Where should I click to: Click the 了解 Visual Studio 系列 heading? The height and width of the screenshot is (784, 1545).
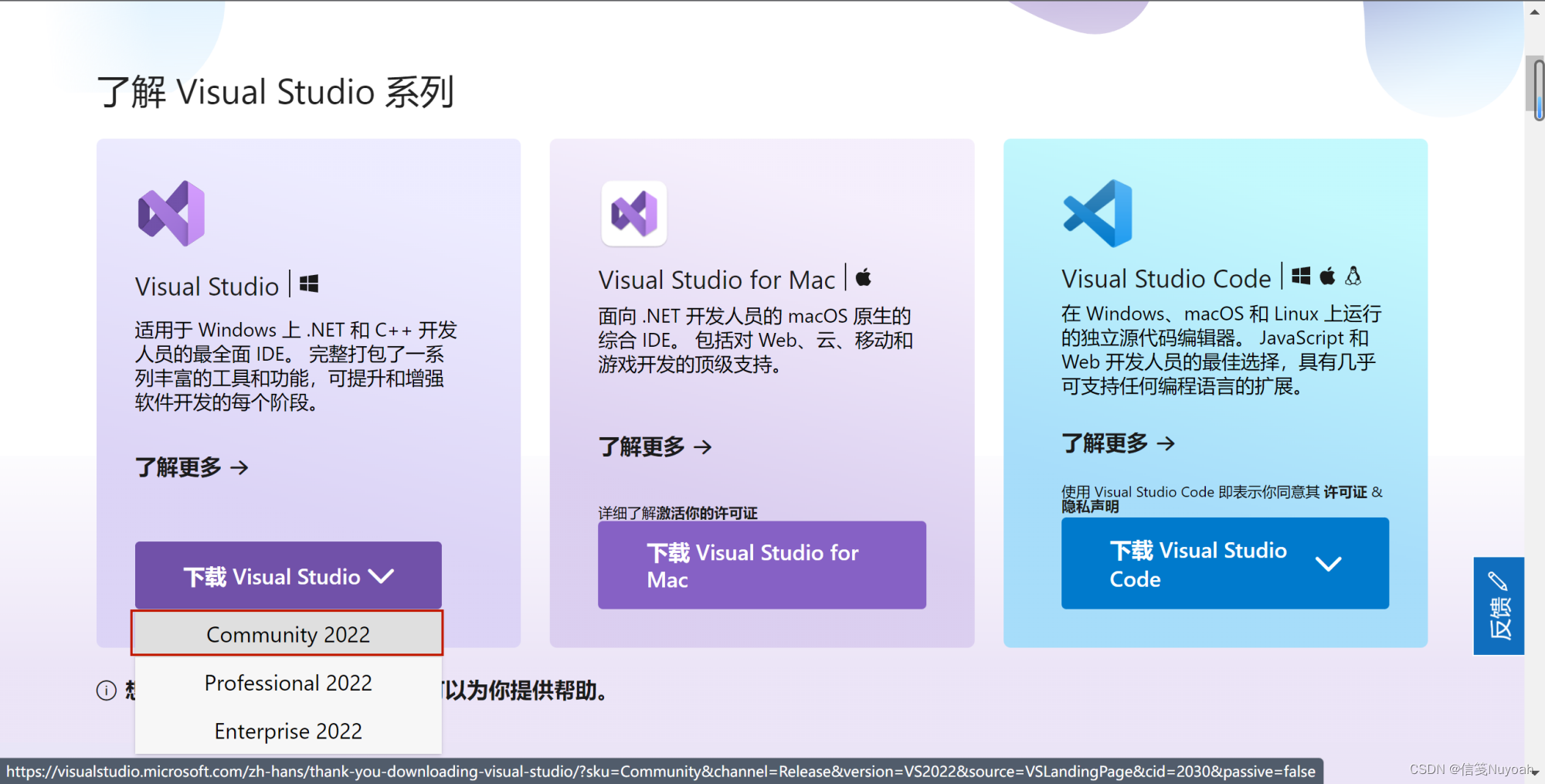click(276, 92)
